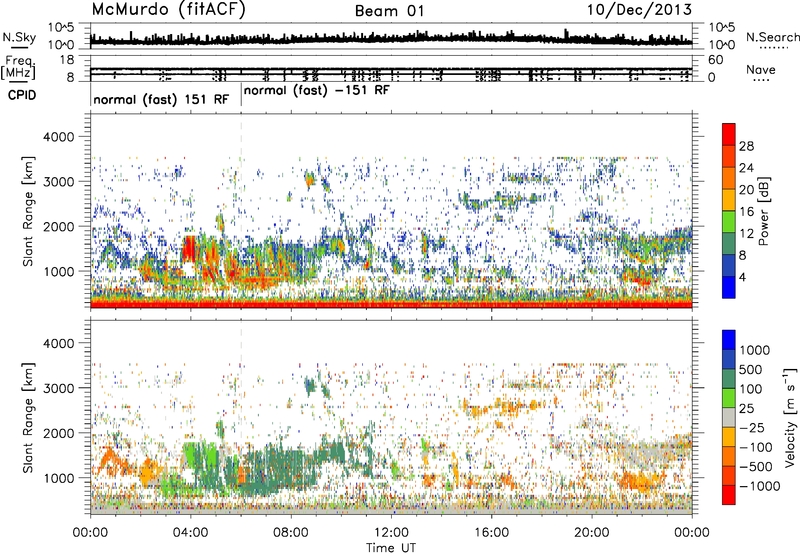Click the blue top Velocity colorbar segment

729,340
